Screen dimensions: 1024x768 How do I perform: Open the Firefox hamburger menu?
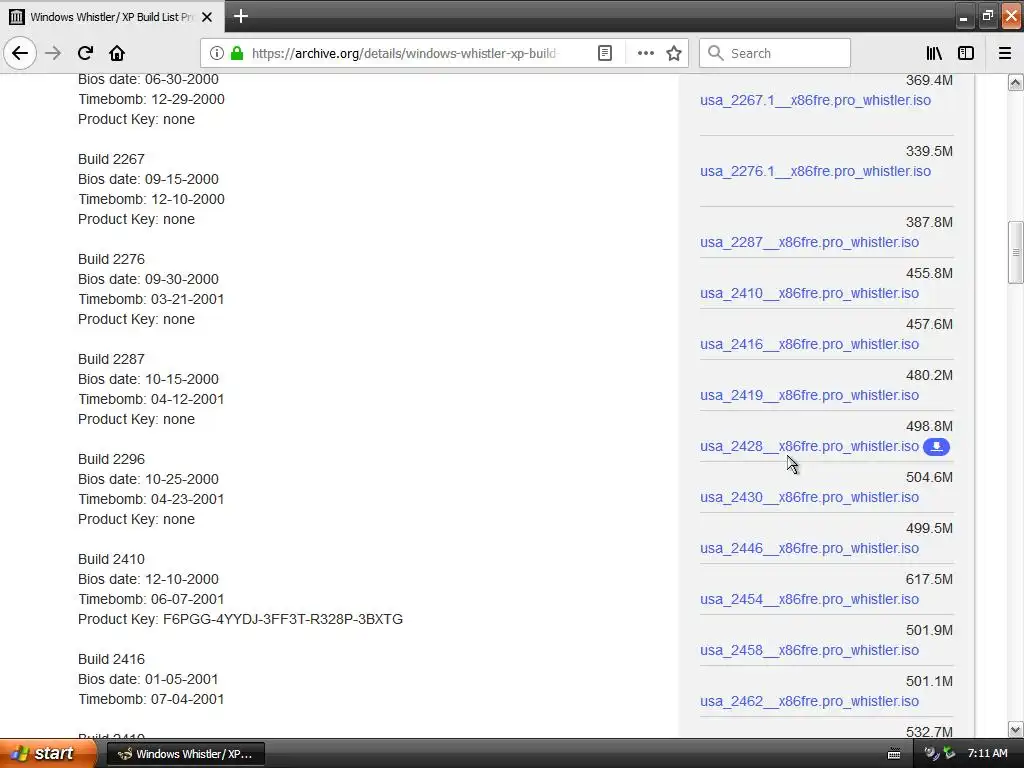coord(1004,53)
